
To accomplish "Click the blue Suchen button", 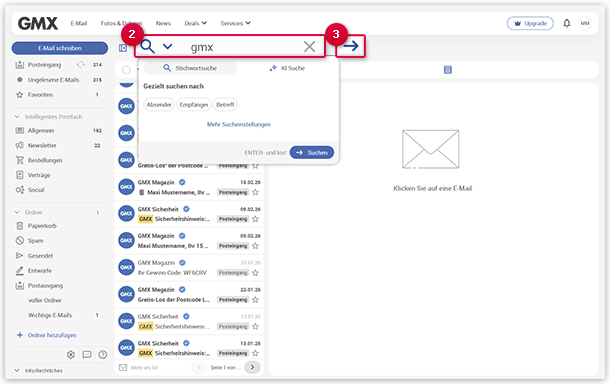I will pyautogui.click(x=312, y=153).
